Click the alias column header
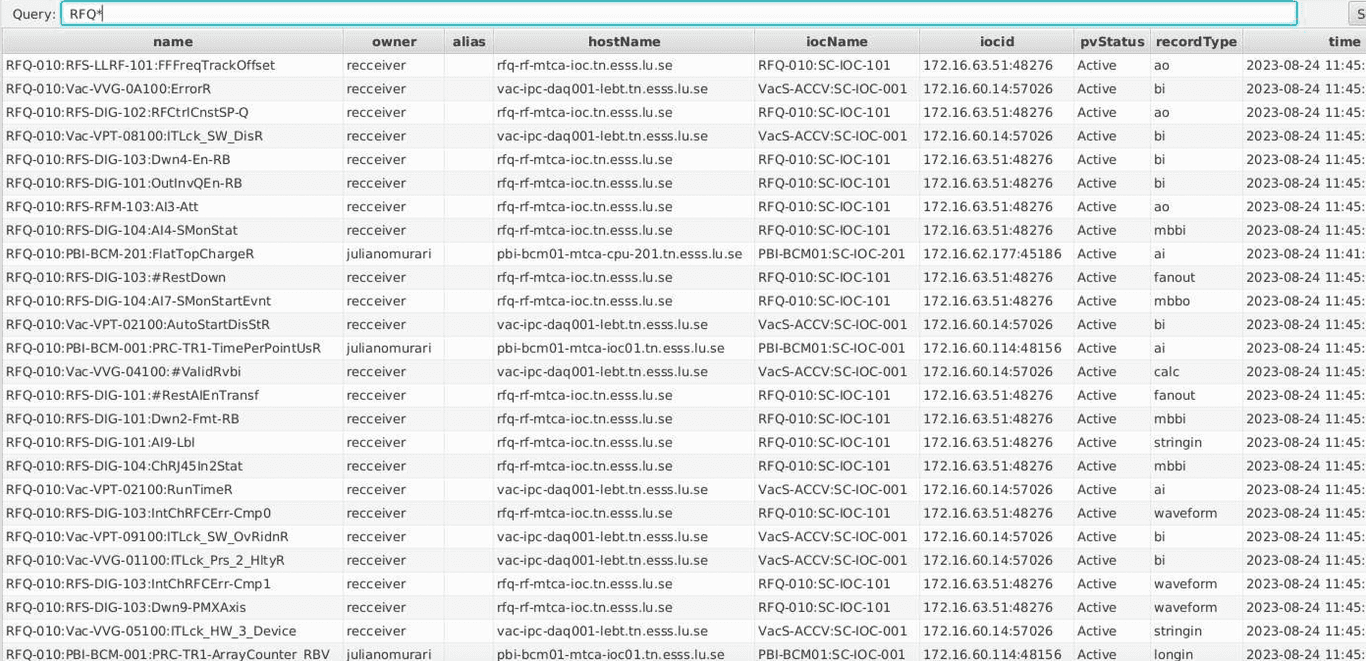The image size is (1366, 661). [468, 42]
